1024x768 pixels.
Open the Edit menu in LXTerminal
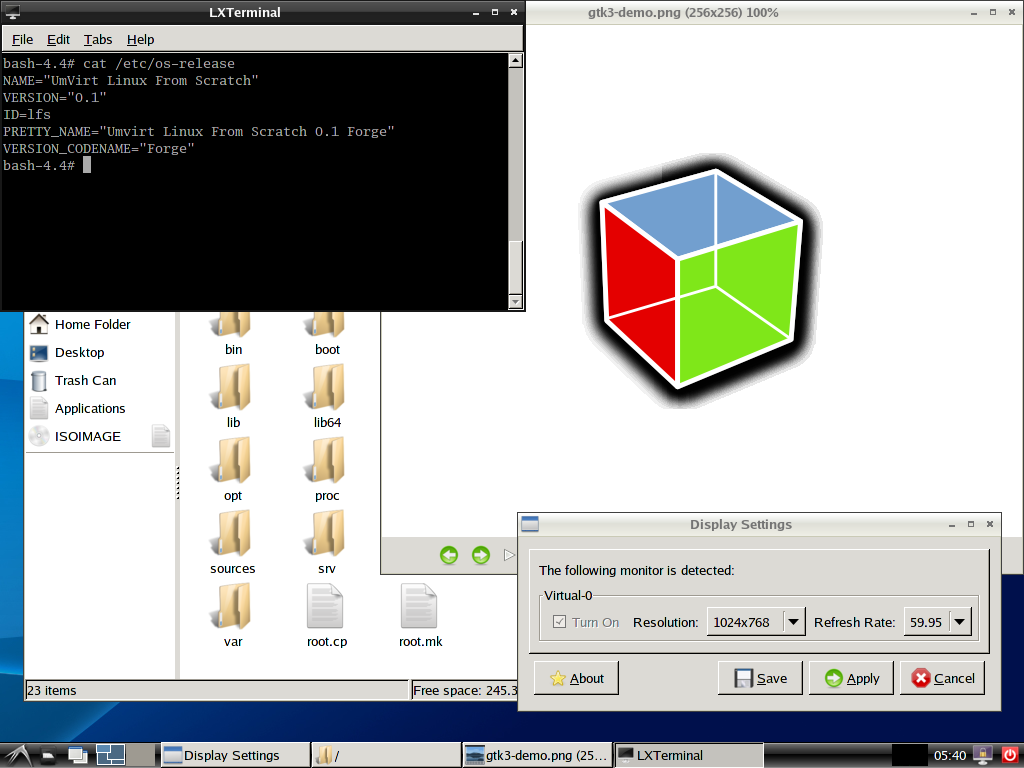click(x=58, y=39)
